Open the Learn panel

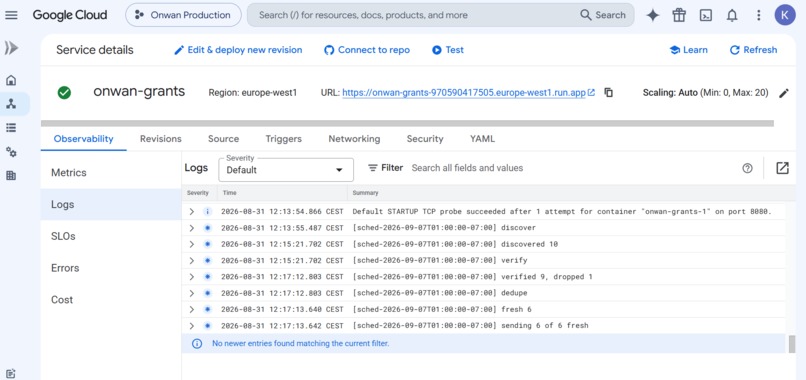(x=688, y=50)
